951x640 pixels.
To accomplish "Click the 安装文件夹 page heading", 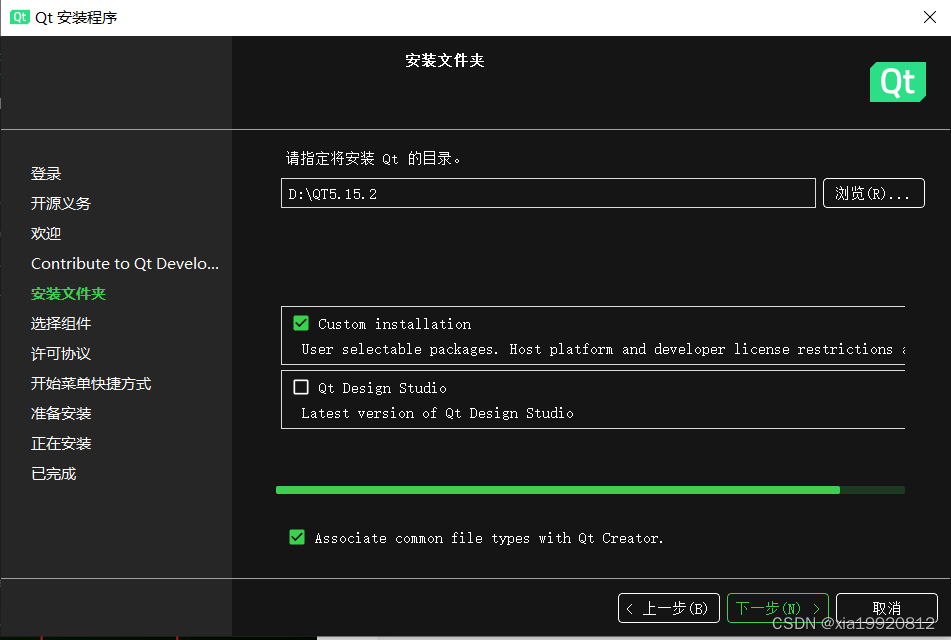I will [x=445, y=60].
